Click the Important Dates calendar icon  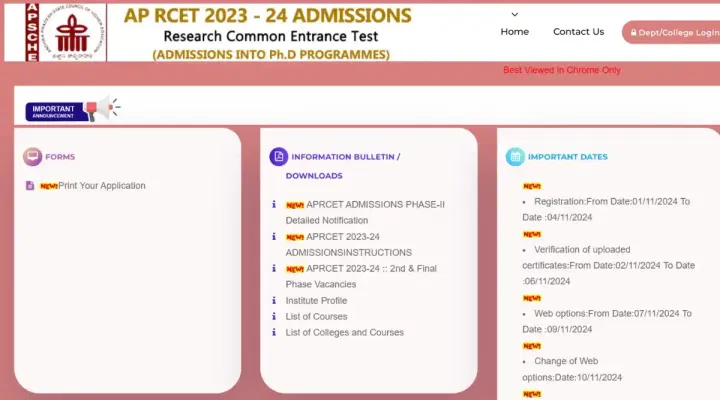click(x=515, y=157)
